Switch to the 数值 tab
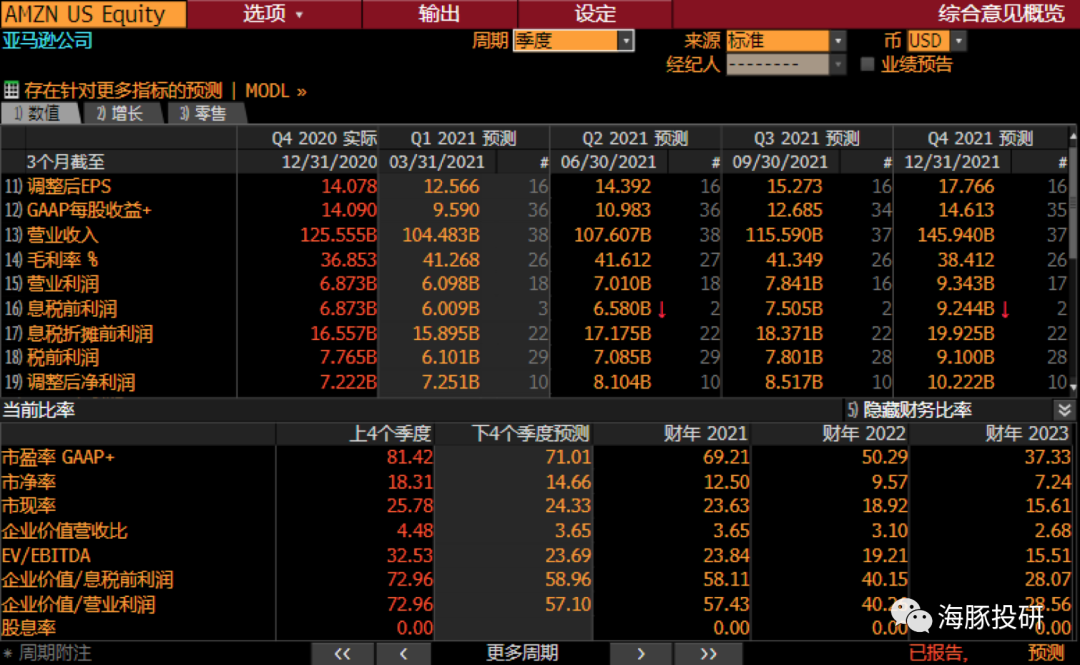Viewport: 1080px width, 665px height. coord(41,114)
